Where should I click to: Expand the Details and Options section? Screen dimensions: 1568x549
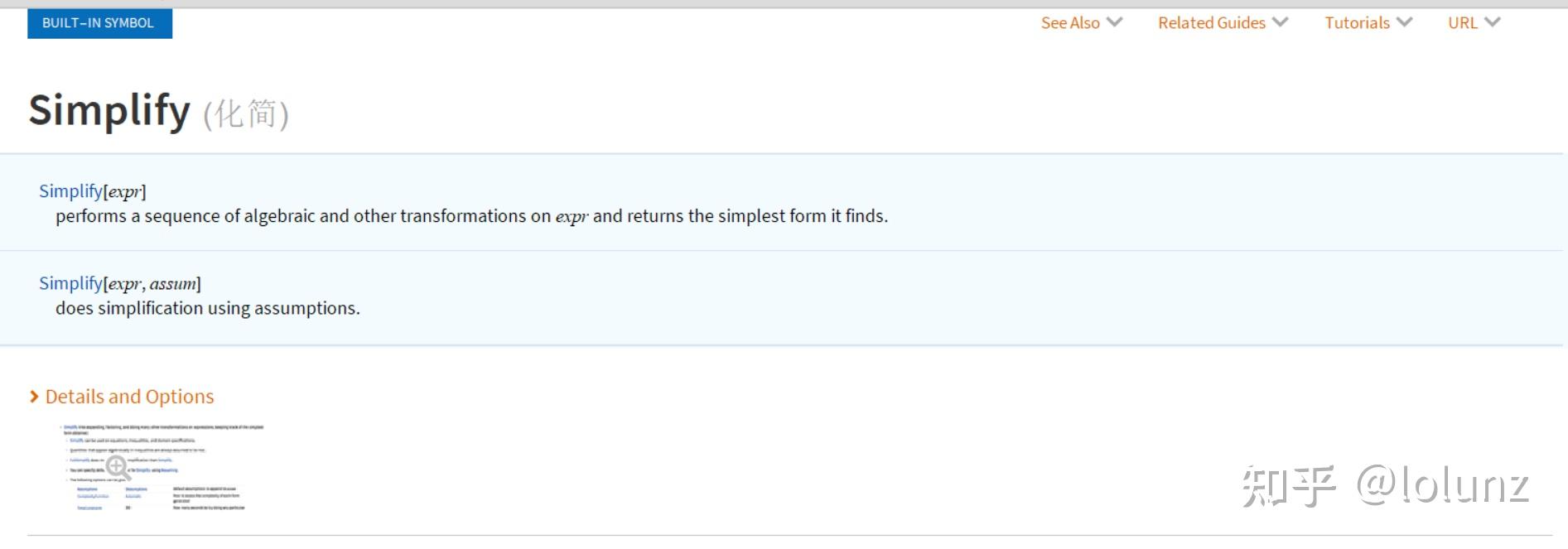[x=129, y=397]
